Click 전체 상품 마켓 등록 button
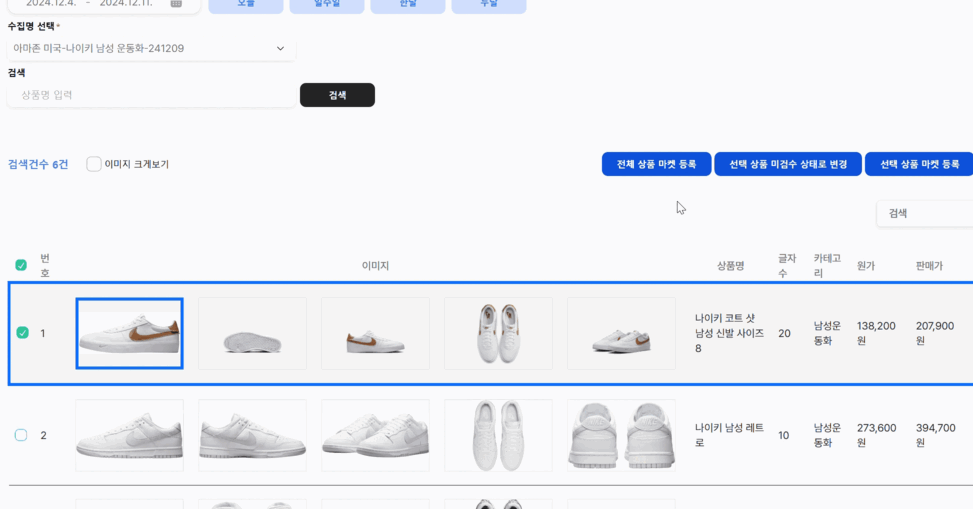The height and width of the screenshot is (509, 973). coord(656,164)
